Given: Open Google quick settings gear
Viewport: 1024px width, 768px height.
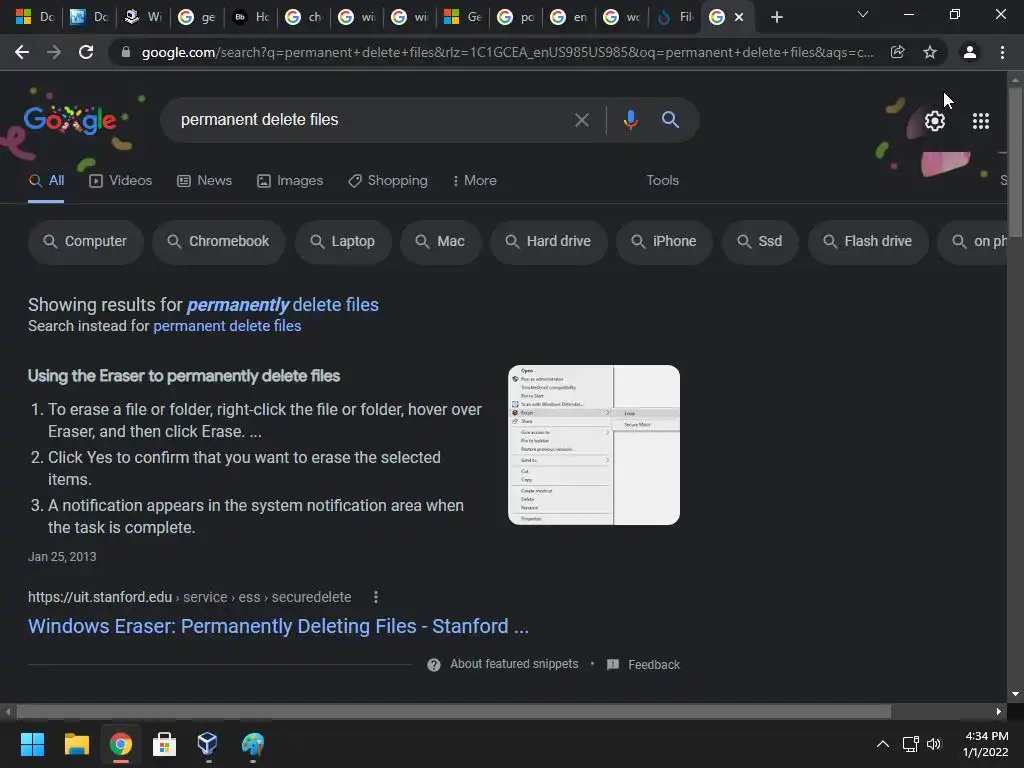Looking at the screenshot, I should click(935, 121).
